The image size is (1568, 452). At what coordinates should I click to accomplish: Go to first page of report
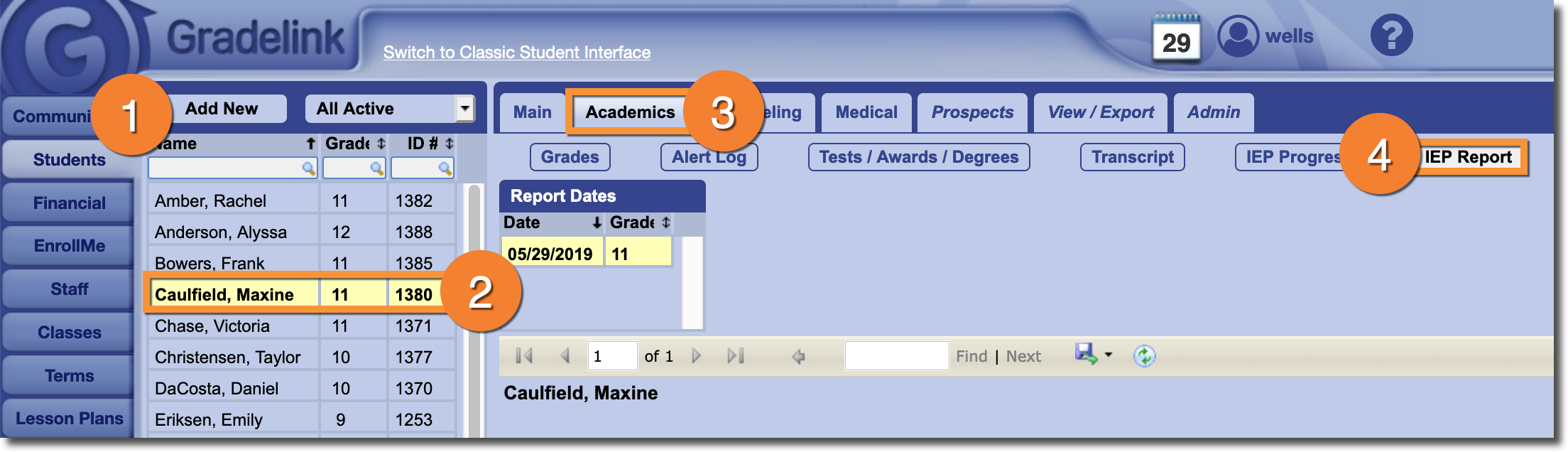point(524,356)
